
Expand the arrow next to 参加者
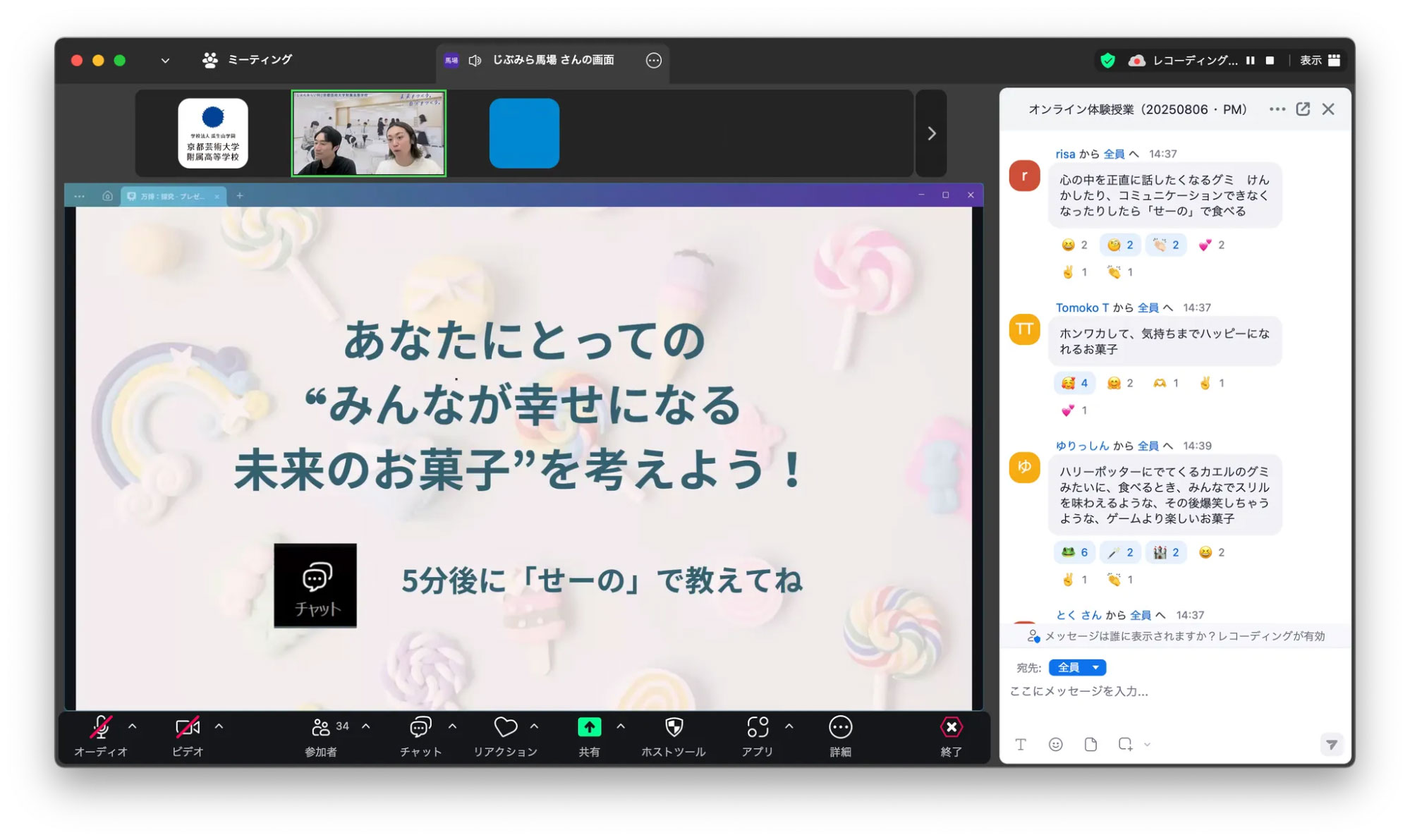click(366, 726)
